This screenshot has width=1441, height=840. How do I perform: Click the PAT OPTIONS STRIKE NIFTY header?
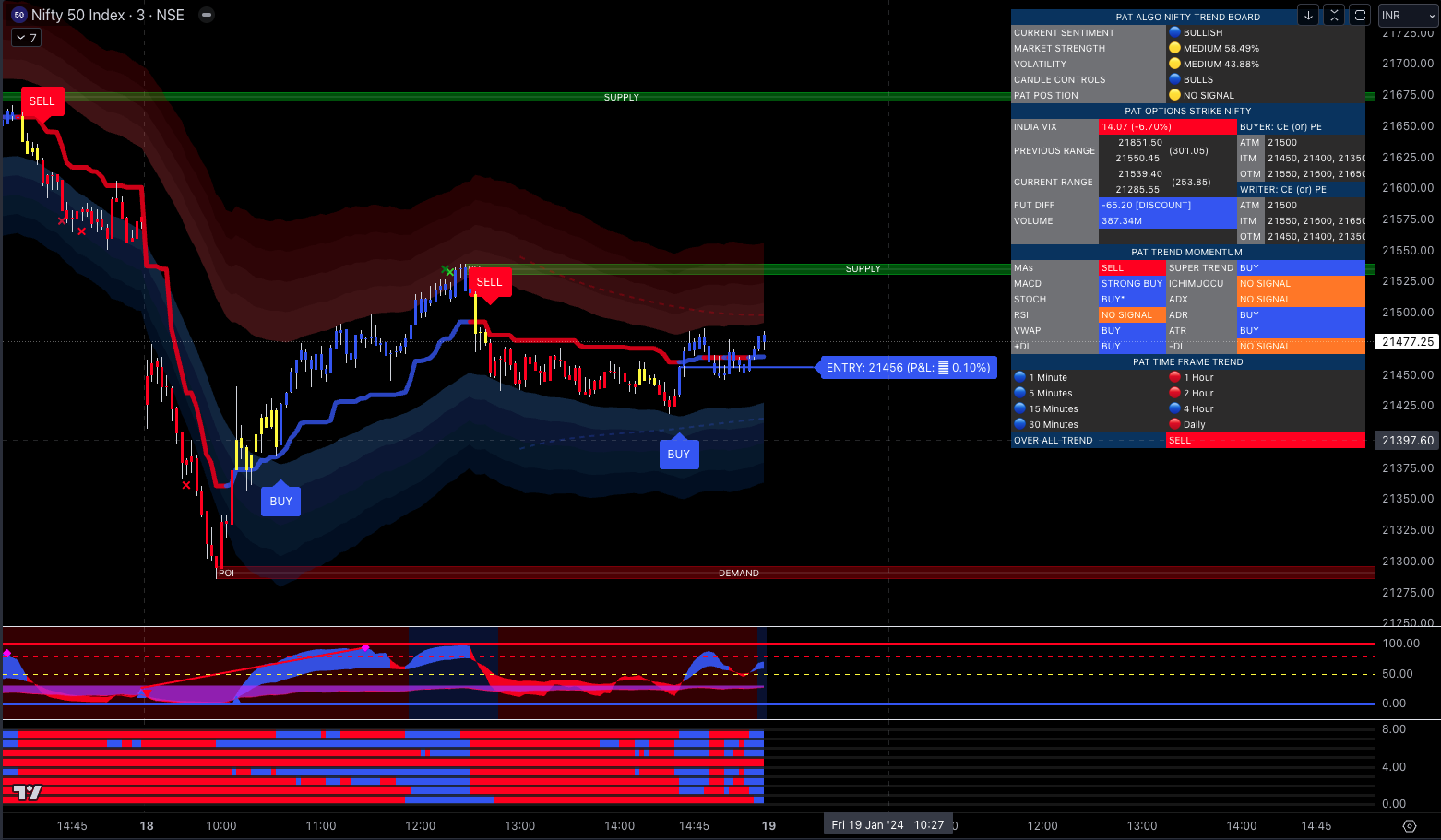(1187, 111)
